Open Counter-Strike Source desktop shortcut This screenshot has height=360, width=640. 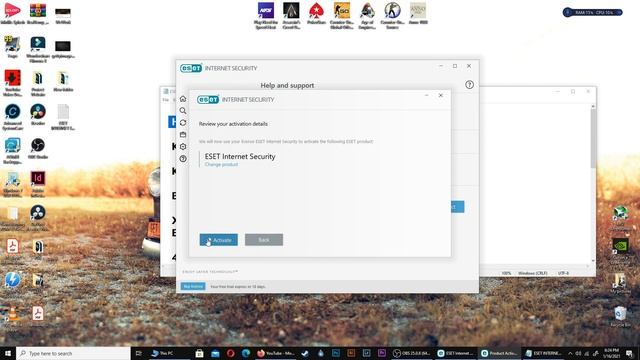point(392,16)
